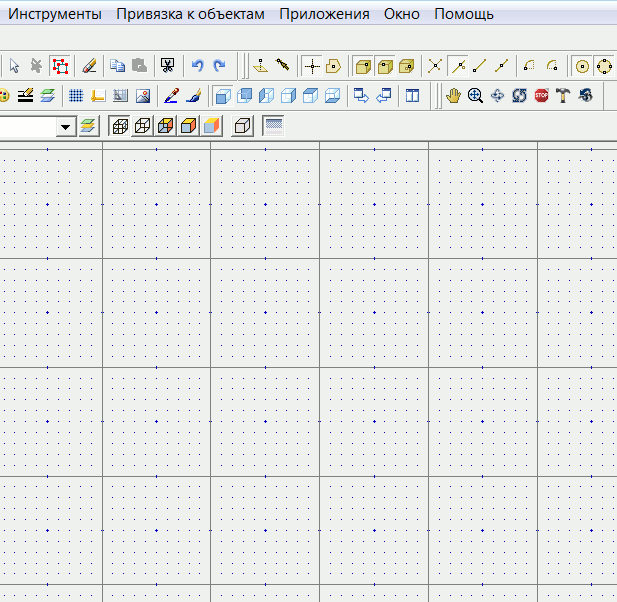Viewport: 617px width, 602px height.
Task: Click the hammer build icon
Action: tap(563, 96)
